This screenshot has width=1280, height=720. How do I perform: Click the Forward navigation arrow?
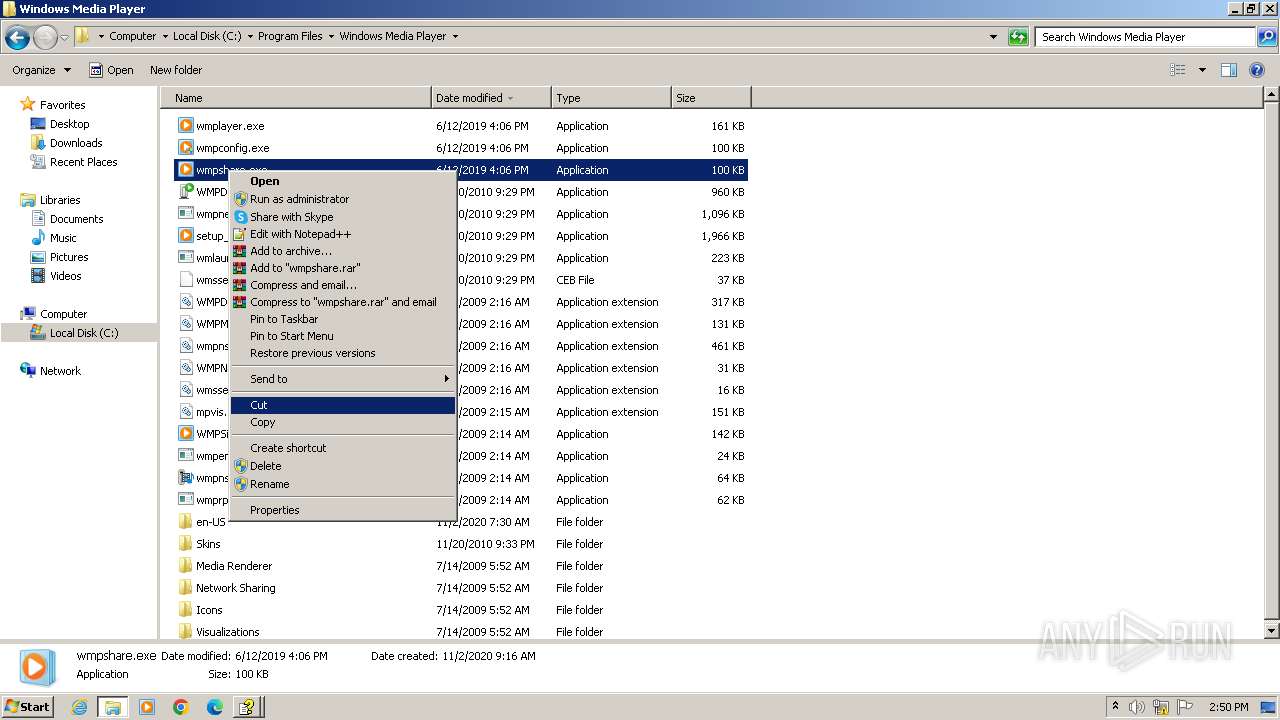[x=45, y=37]
